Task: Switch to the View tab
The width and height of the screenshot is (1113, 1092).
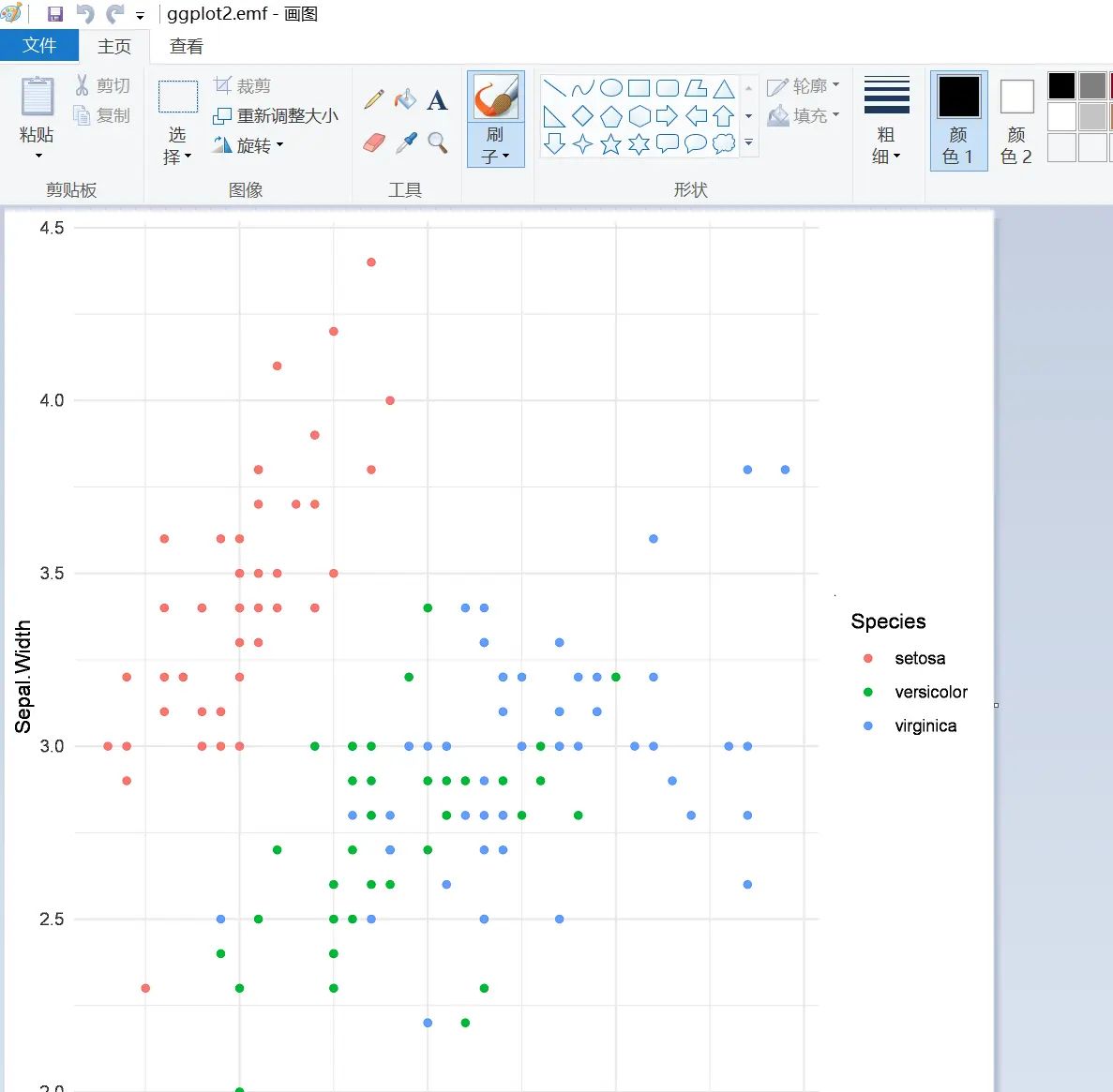Action: pyautogui.click(x=186, y=46)
